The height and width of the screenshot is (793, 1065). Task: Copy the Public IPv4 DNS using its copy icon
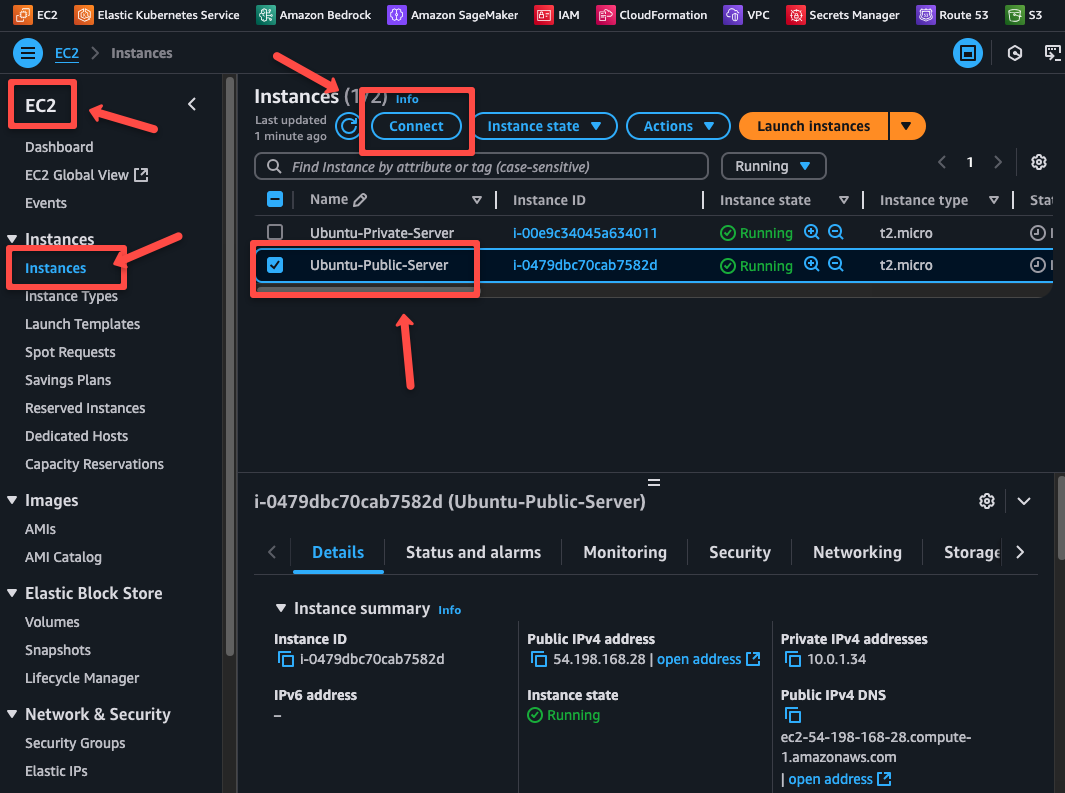coord(793,715)
